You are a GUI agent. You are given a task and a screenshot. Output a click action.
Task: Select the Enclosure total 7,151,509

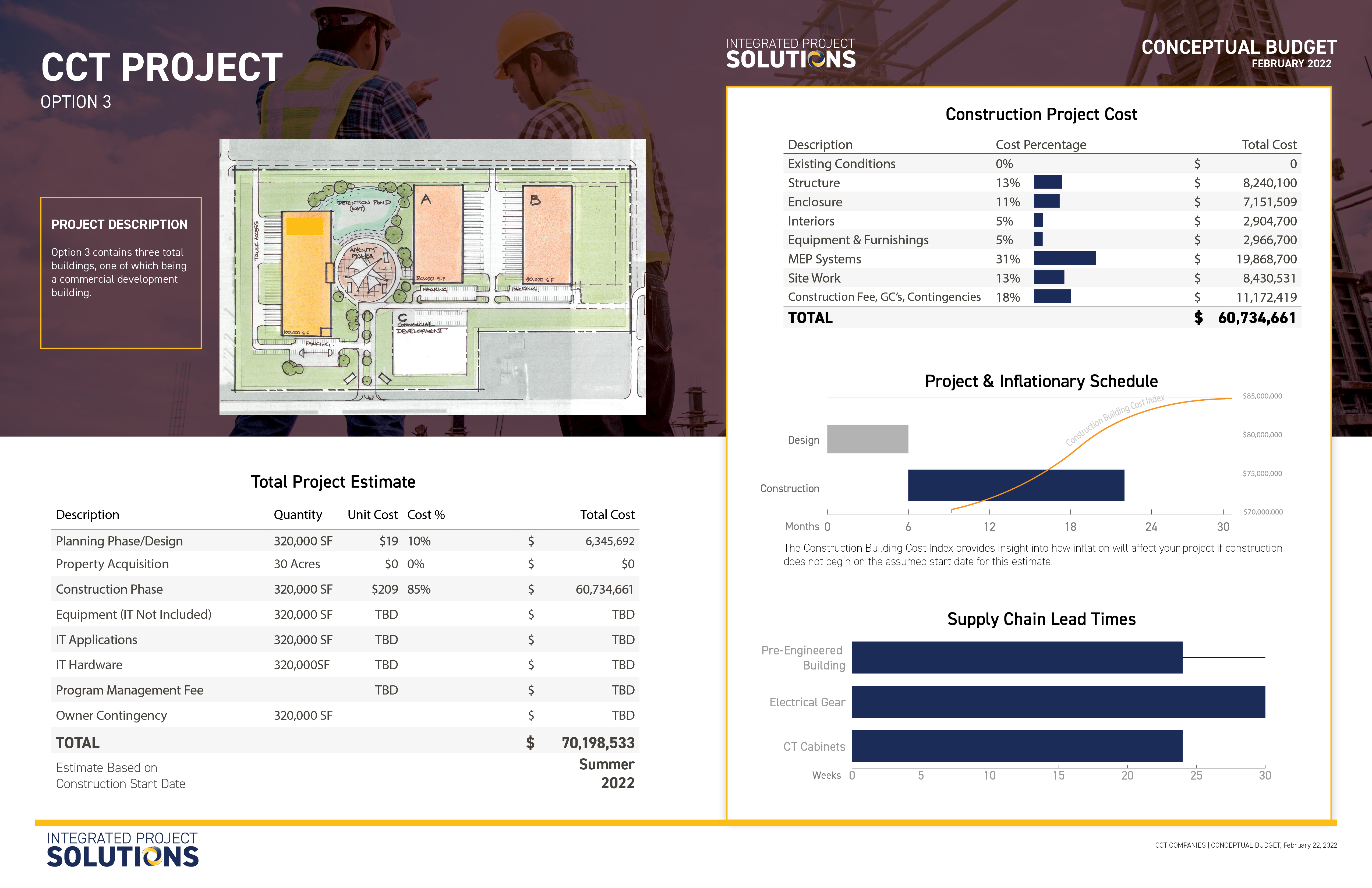tap(1270, 202)
